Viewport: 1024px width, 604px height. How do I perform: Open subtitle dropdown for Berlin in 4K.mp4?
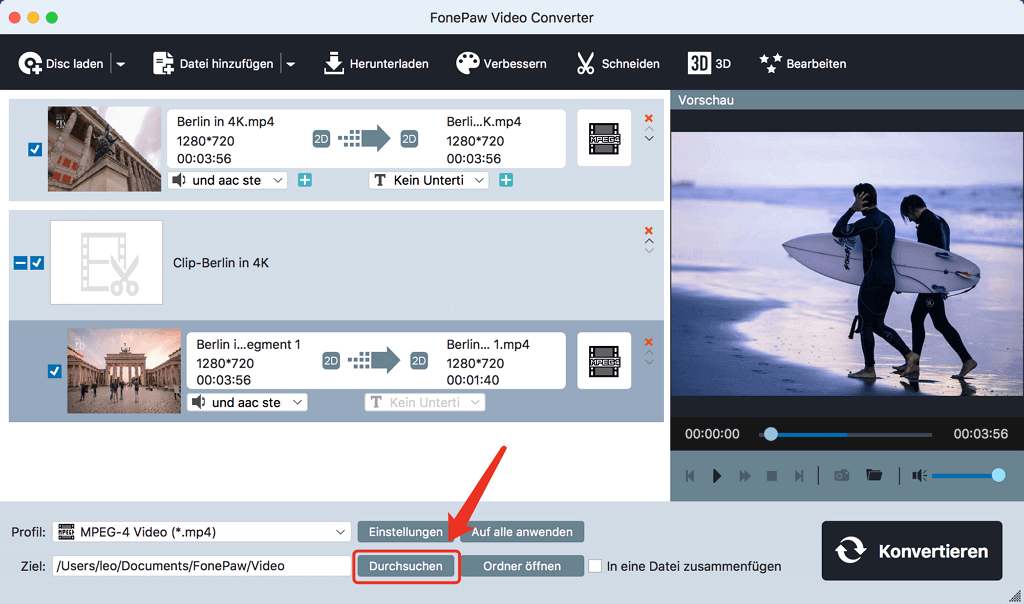click(428, 180)
